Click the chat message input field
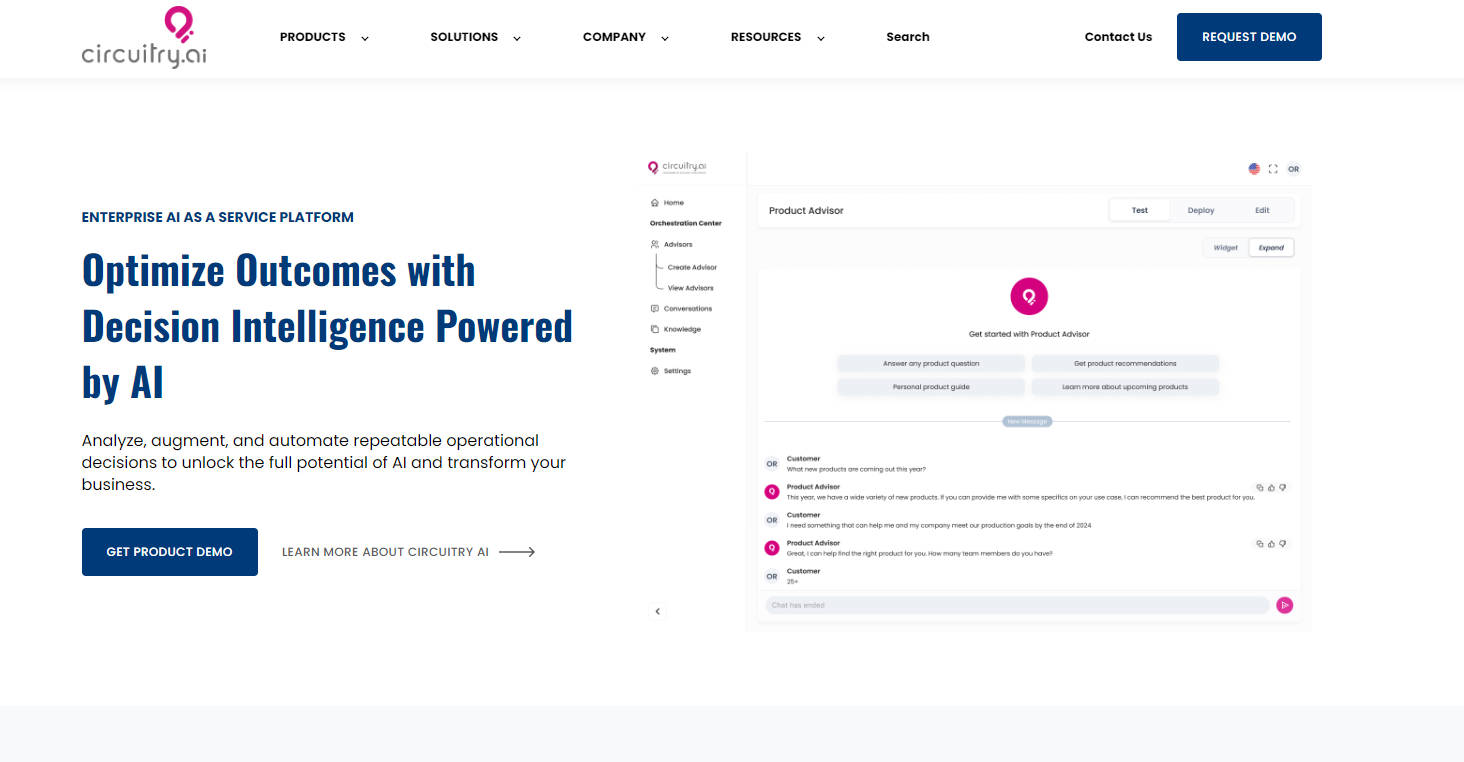 [1016, 605]
